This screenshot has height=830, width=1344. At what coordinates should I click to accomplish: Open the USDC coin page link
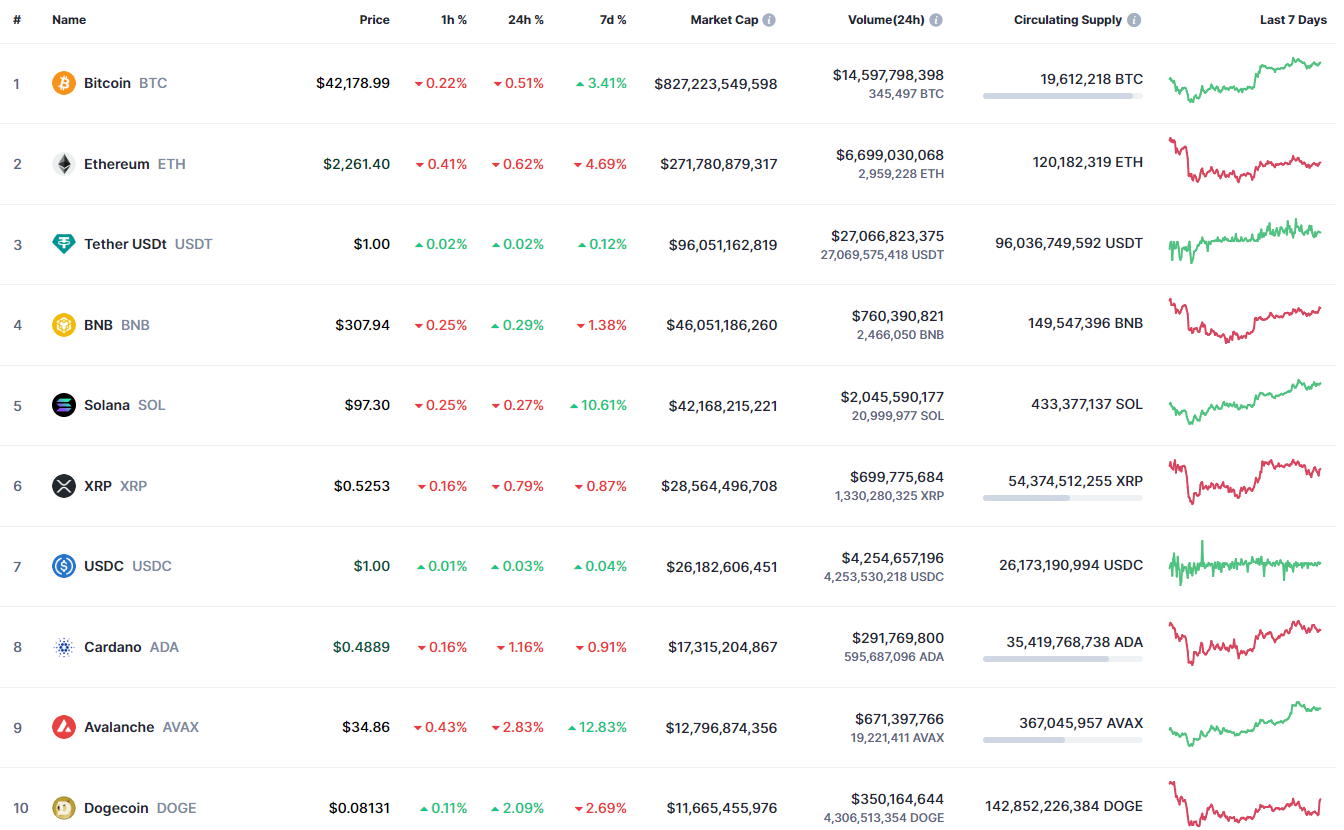coord(104,566)
